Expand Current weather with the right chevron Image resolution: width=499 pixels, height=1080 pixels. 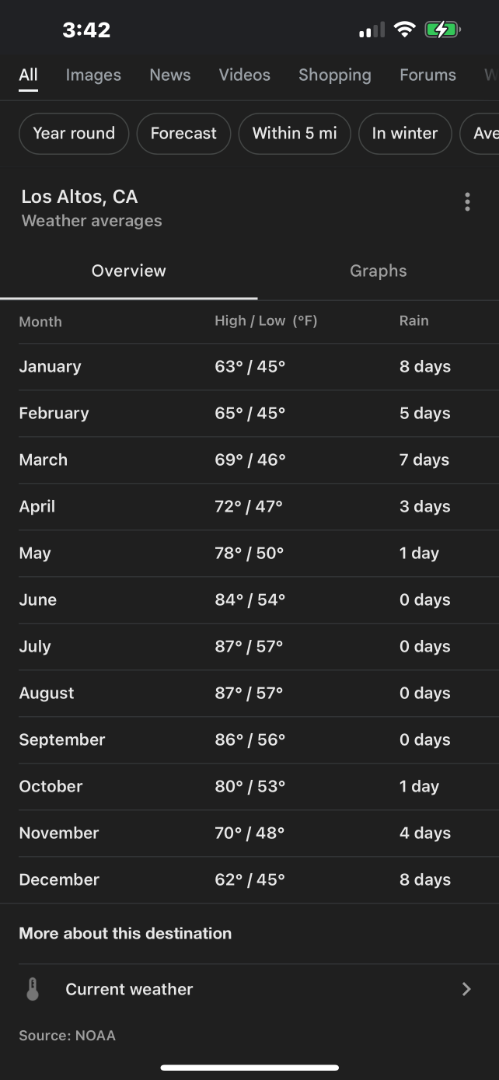467,989
